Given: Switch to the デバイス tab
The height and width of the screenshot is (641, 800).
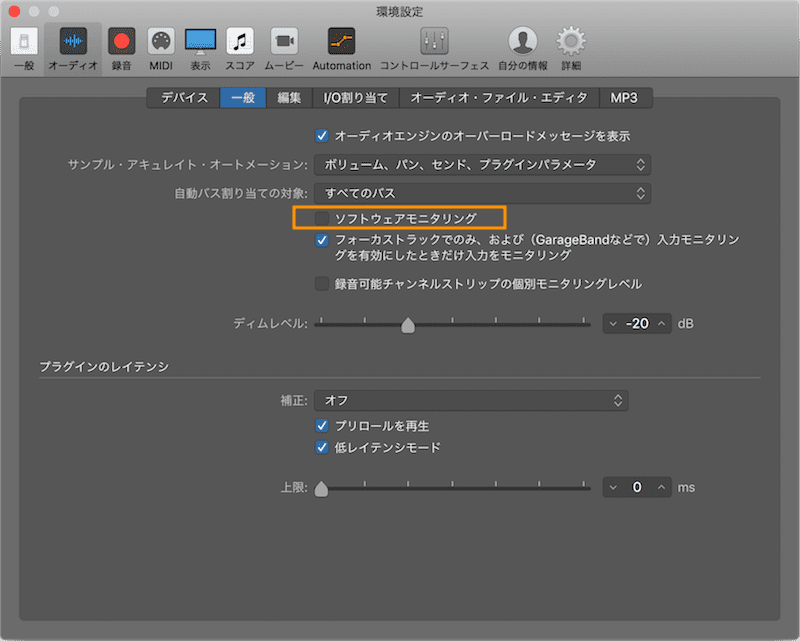Looking at the screenshot, I should coord(184,97).
